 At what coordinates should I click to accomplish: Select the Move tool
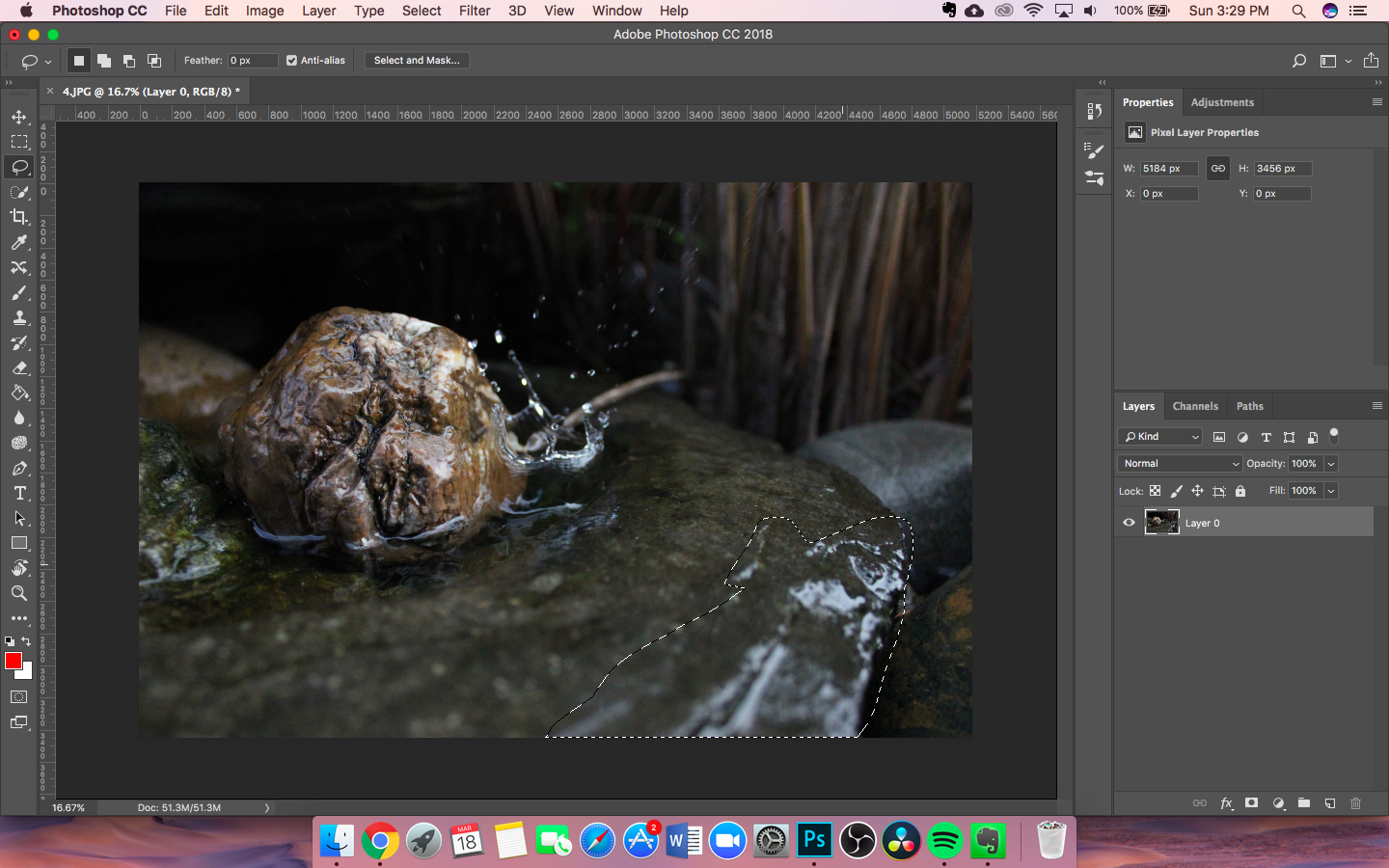click(19, 117)
